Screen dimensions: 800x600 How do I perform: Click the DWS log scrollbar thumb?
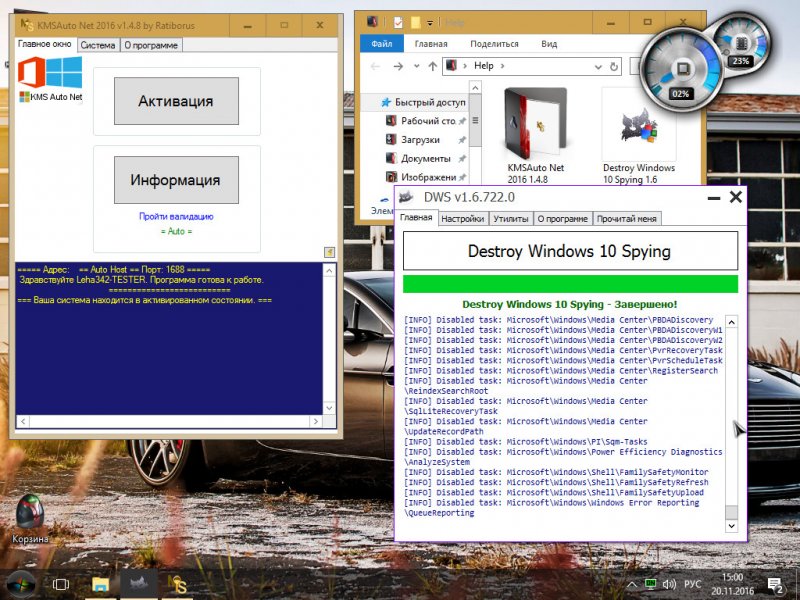tap(732, 512)
